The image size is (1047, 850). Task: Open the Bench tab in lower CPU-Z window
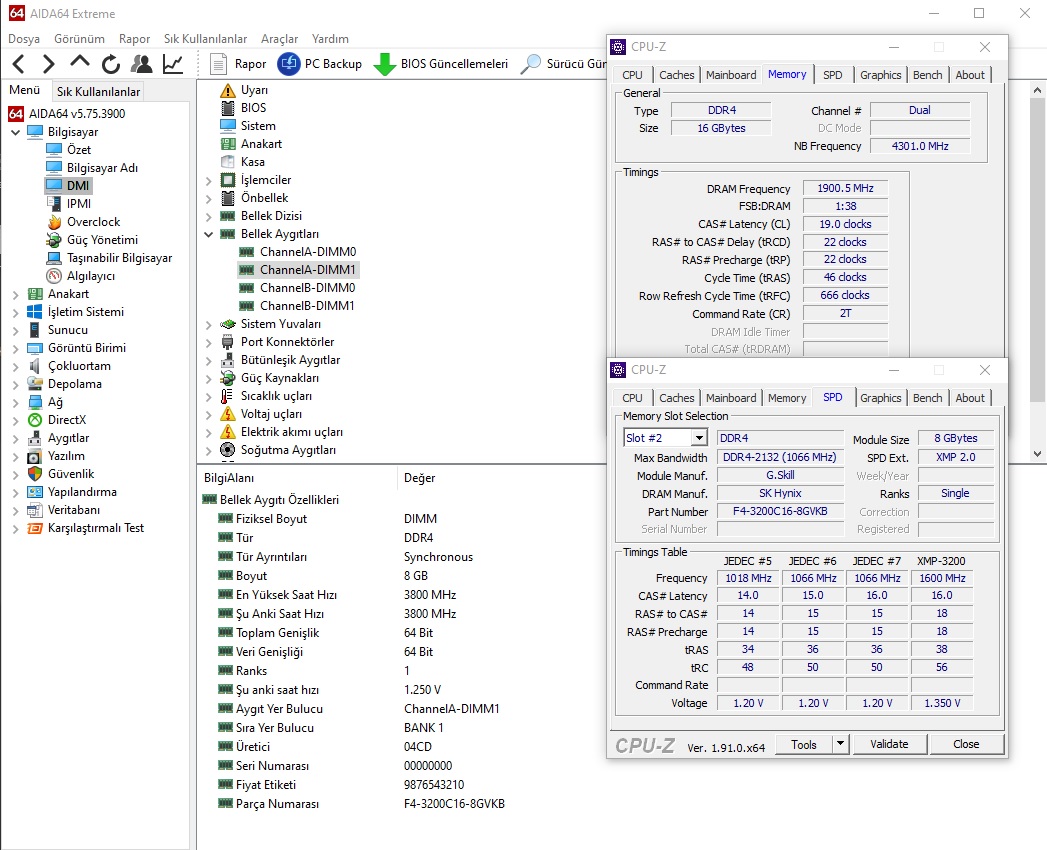(927, 398)
